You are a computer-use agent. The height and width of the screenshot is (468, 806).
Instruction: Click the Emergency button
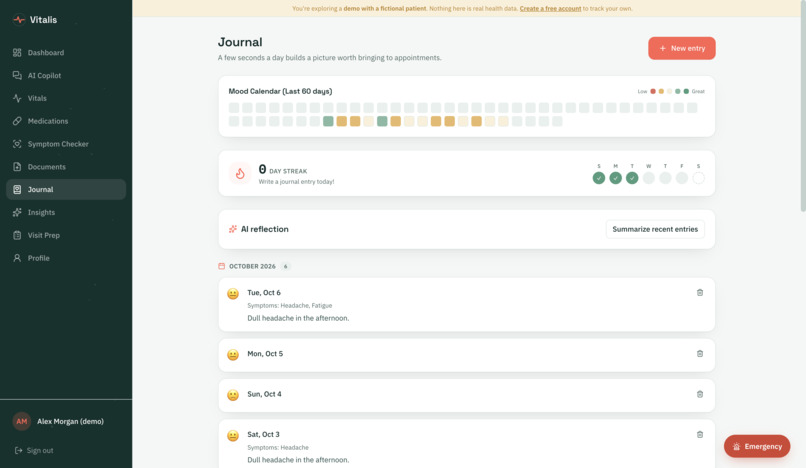(757, 446)
